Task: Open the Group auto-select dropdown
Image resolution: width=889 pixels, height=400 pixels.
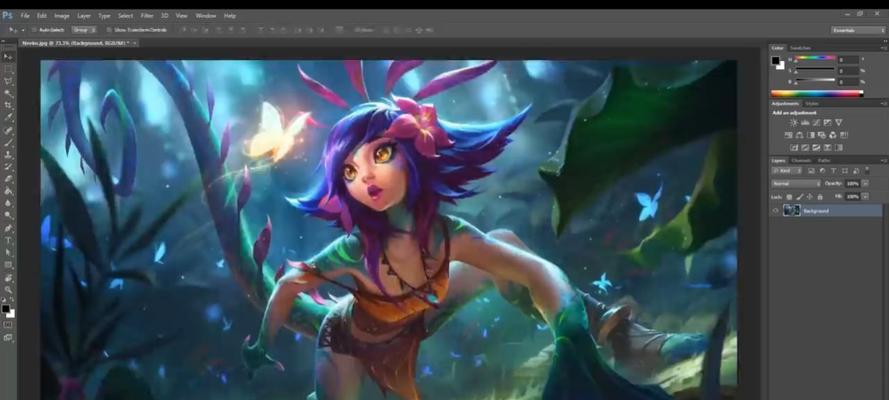Action: click(x=83, y=29)
